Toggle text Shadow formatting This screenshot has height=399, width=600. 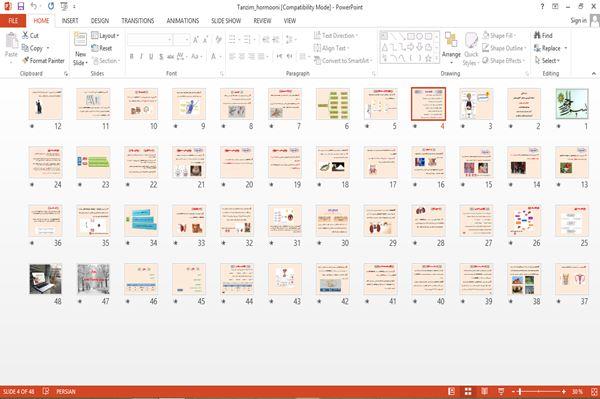(161, 57)
